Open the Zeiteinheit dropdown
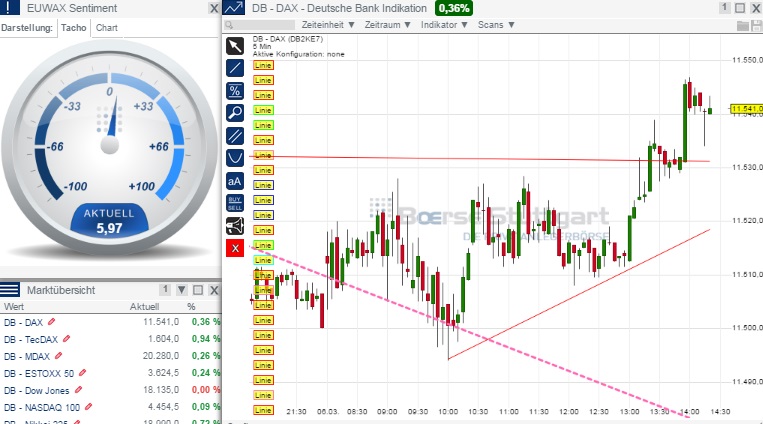763x424 pixels. (x=328, y=25)
